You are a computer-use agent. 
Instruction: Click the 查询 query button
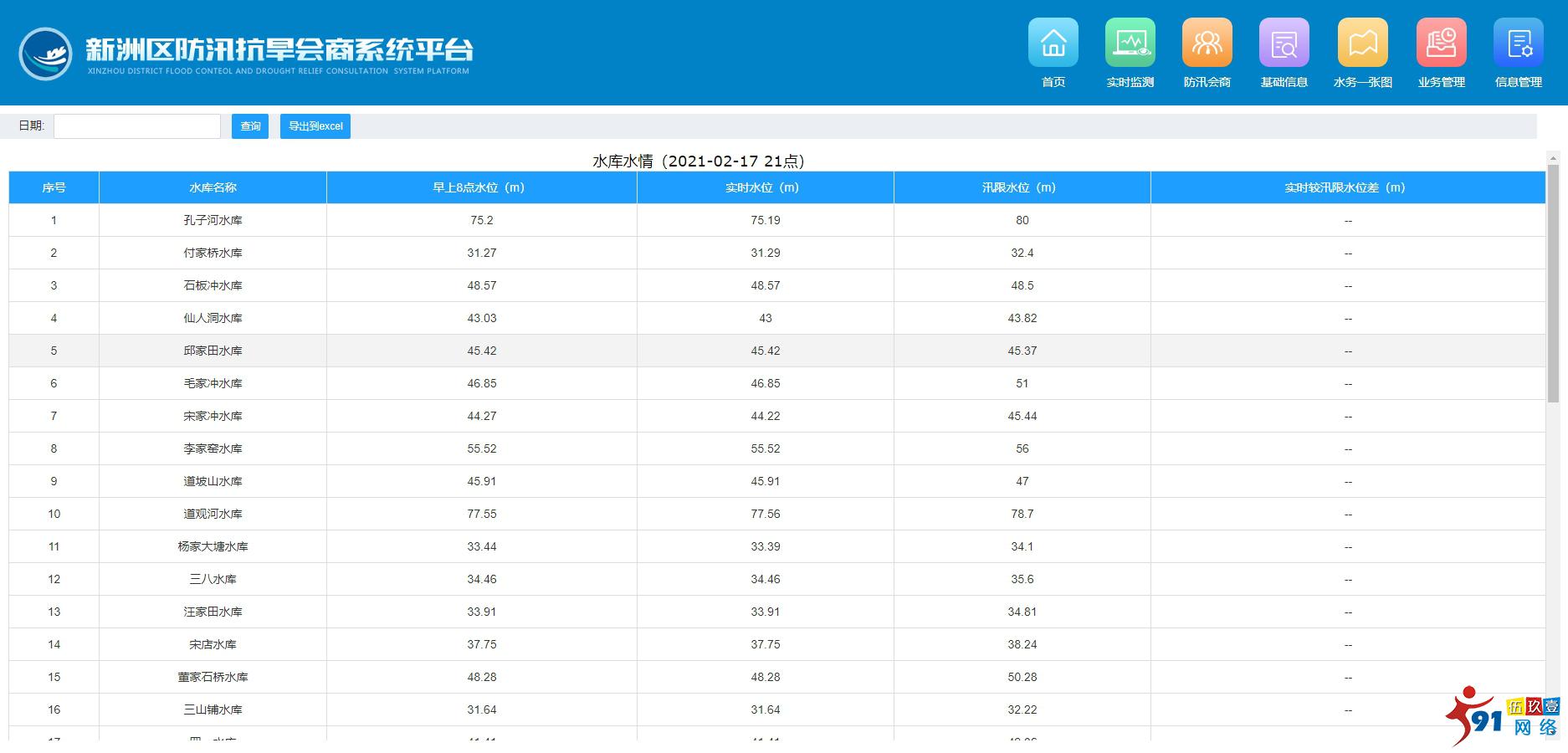250,126
